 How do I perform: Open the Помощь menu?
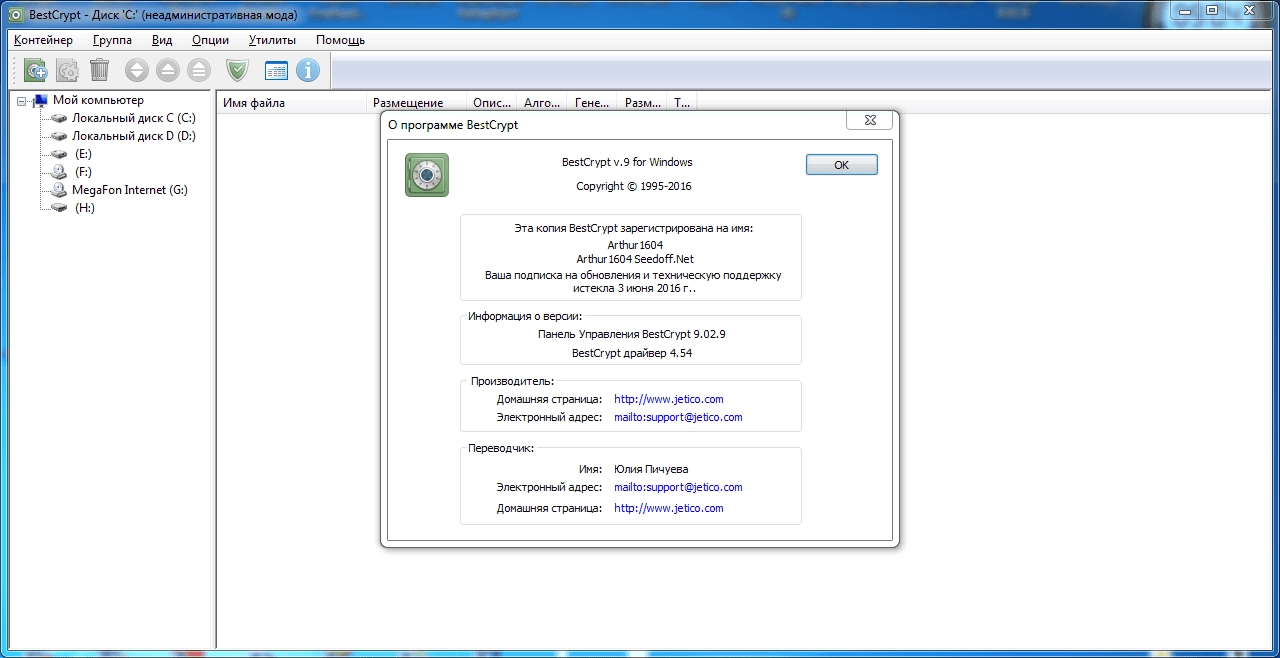pos(340,40)
